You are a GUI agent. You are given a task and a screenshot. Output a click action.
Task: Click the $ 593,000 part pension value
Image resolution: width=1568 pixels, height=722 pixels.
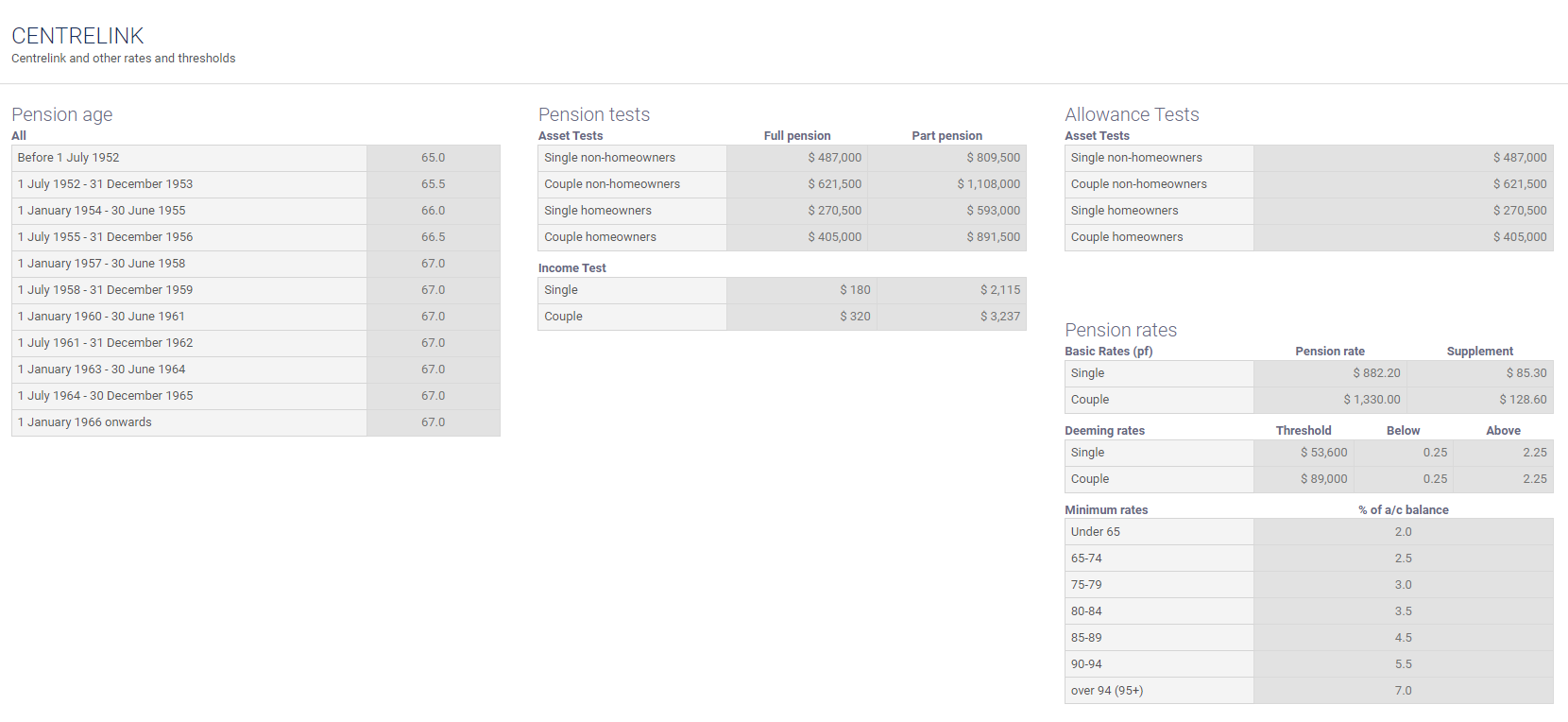click(946, 211)
